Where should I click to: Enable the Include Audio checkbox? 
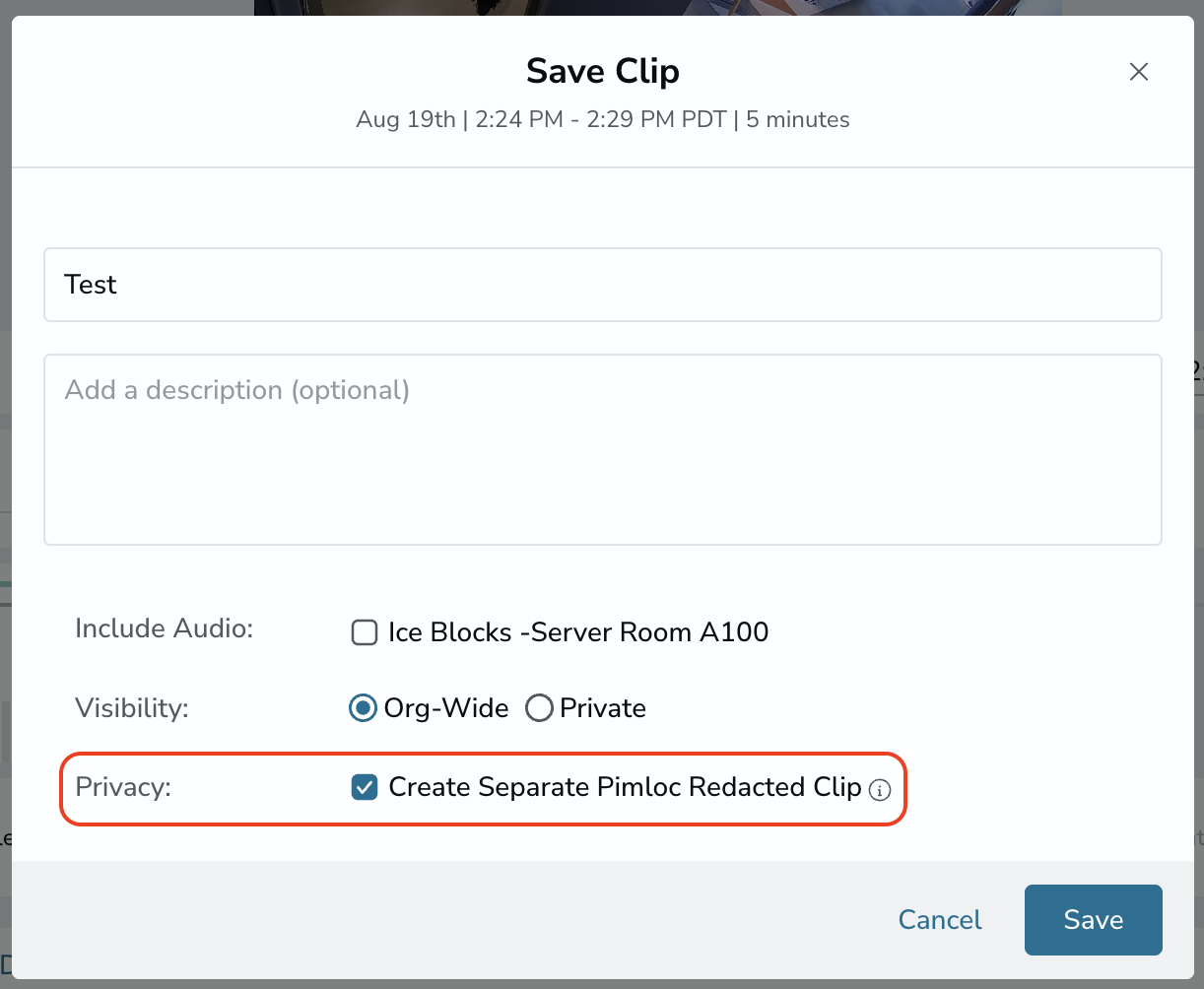pos(365,632)
